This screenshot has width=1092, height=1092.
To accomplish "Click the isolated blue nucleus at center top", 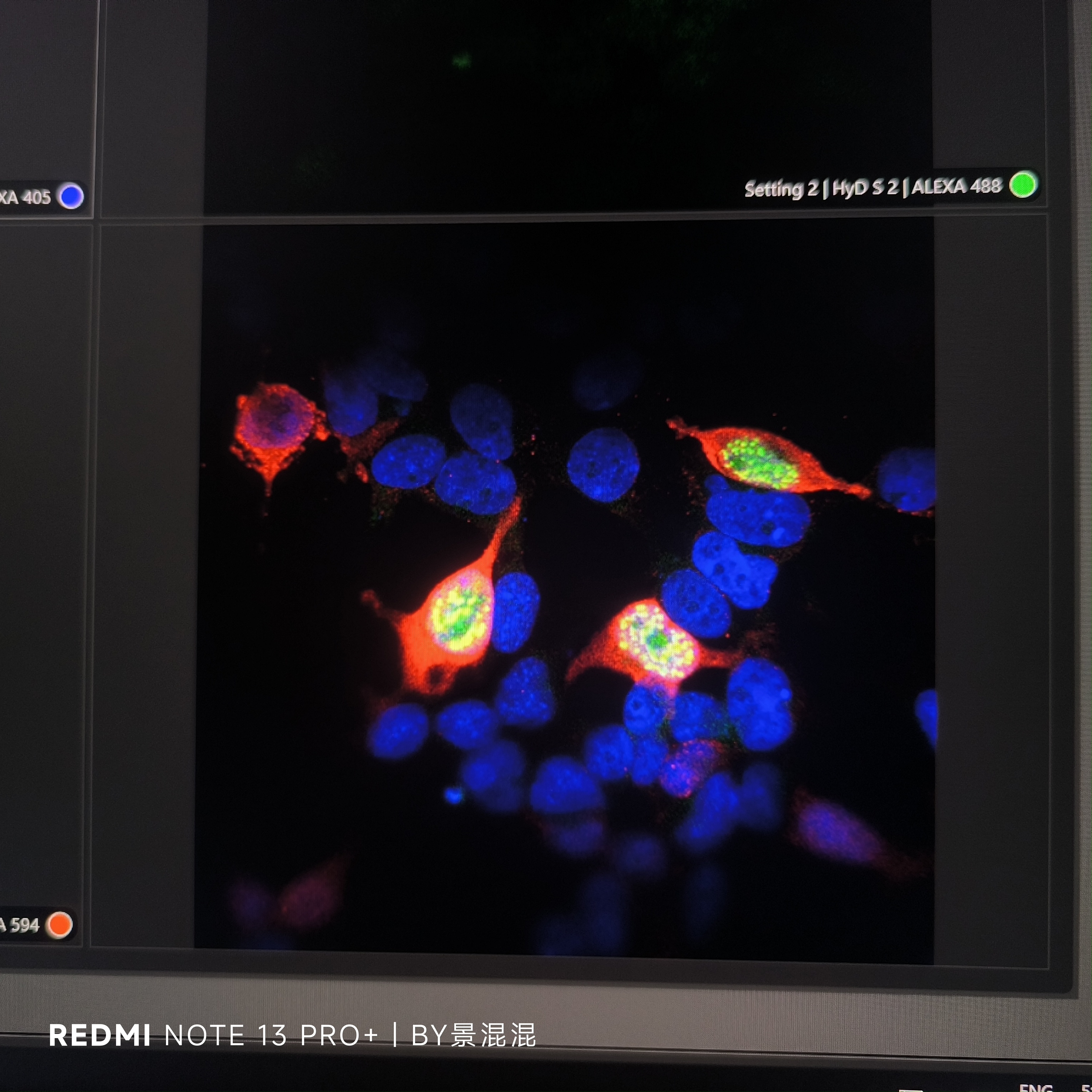I will pos(603,465).
